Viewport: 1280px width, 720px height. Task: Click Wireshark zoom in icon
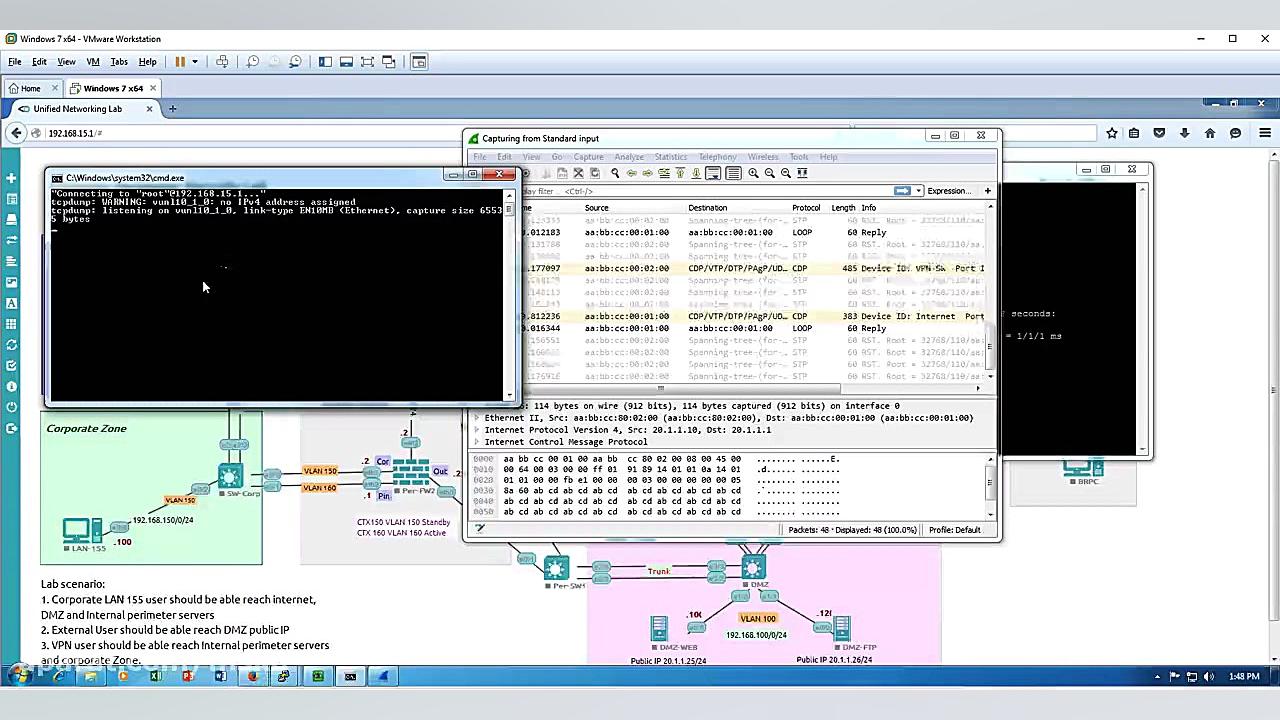click(753, 173)
